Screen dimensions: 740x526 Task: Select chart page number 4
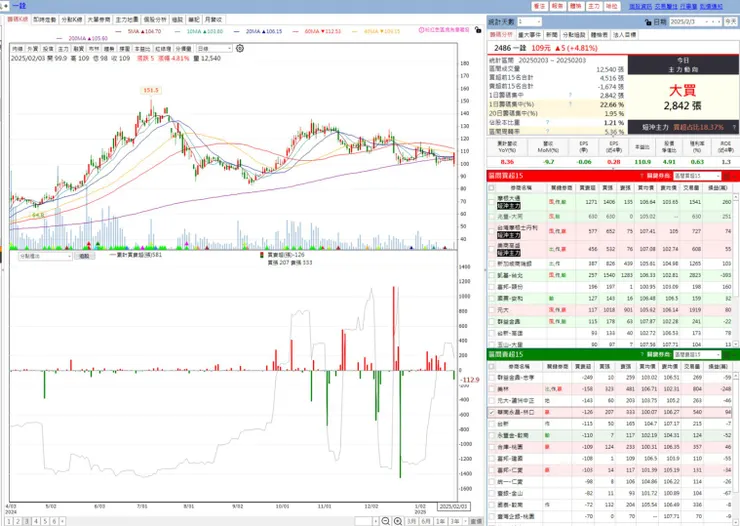[x=36, y=521]
